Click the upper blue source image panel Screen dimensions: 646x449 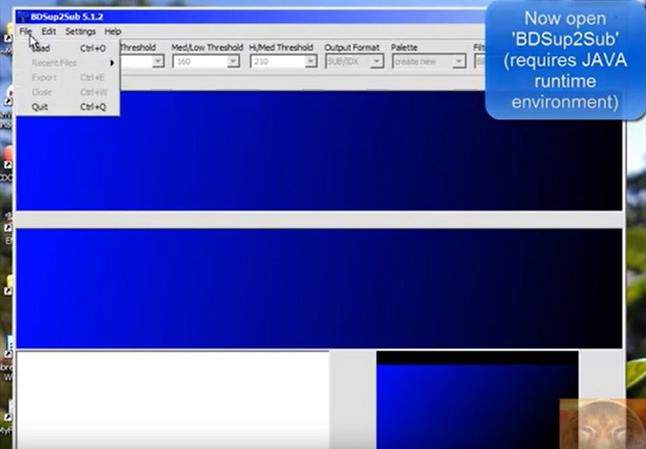pos(319,150)
